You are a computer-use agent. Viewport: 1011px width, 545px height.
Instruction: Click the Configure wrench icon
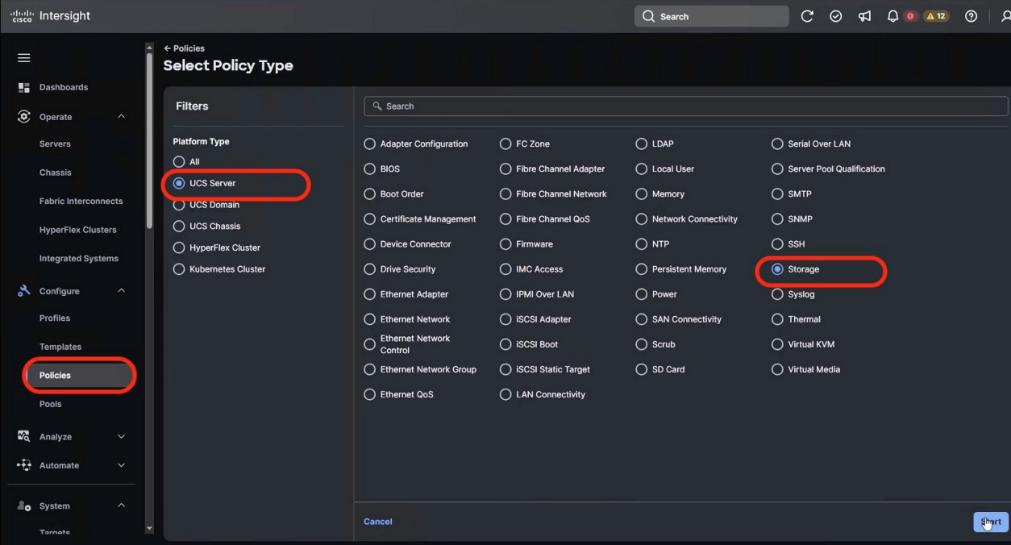click(x=24, y=291)
